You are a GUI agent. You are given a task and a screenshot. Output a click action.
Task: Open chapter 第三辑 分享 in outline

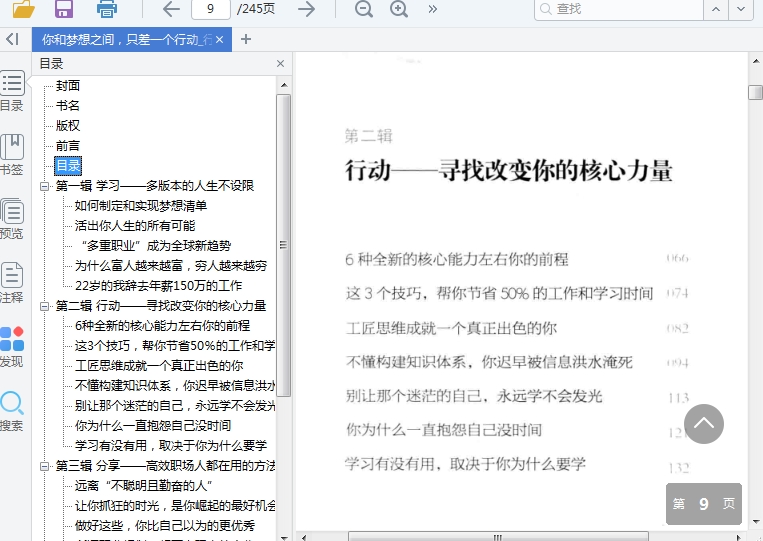(x=165, y=466)
